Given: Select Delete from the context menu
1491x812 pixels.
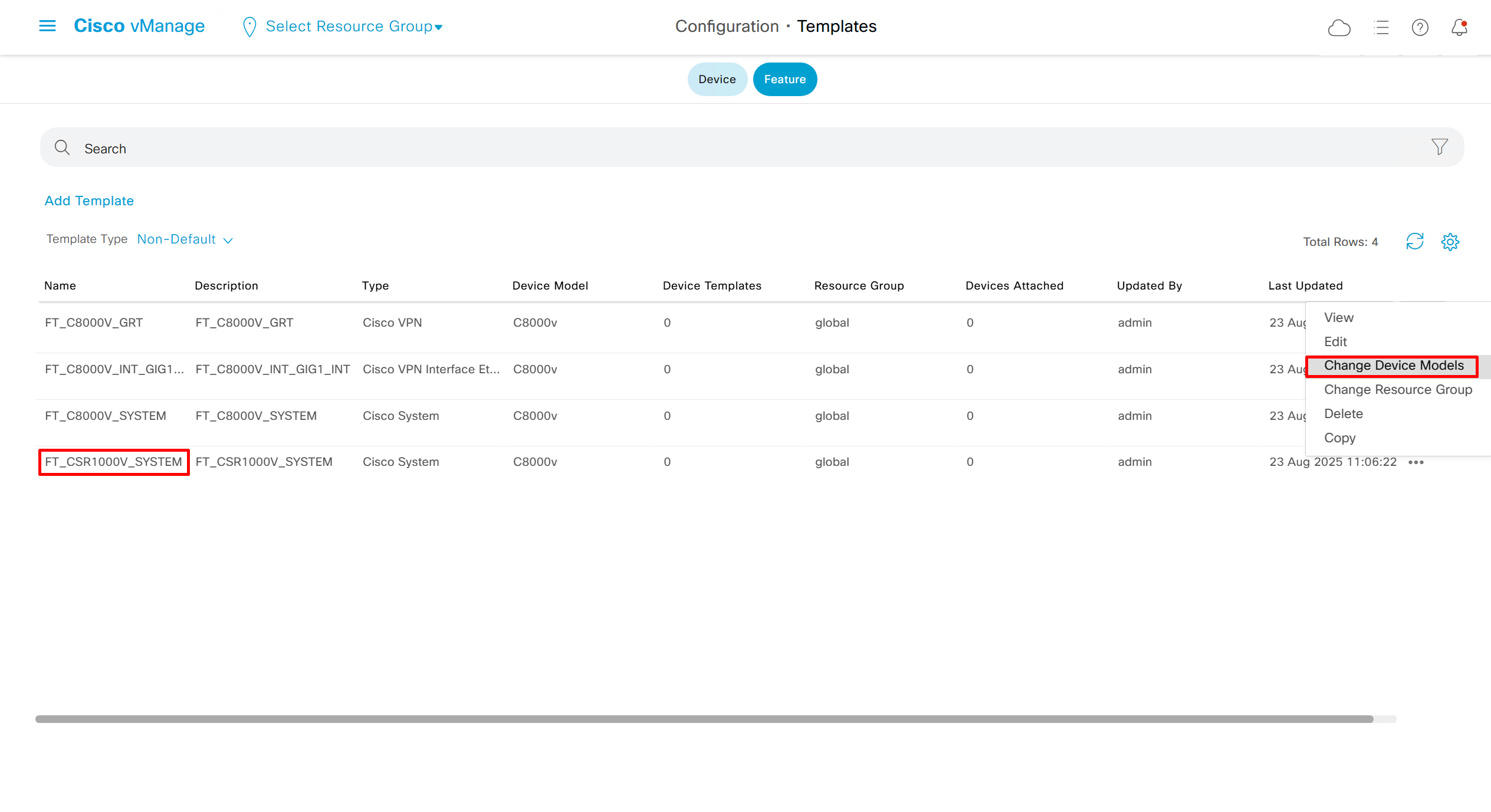Looking at the screenshot, I should tap(1343, 414).
